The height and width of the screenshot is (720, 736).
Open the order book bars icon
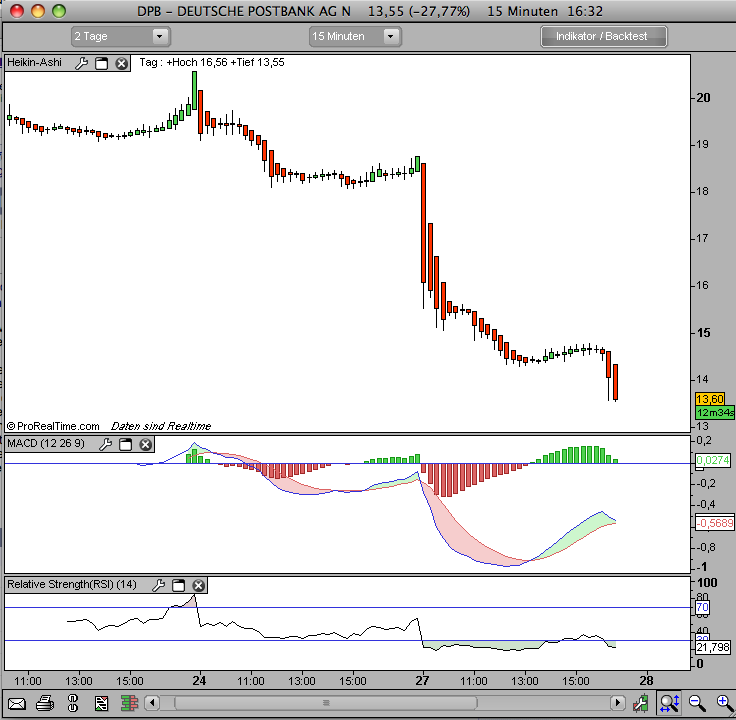coord(129,703)
